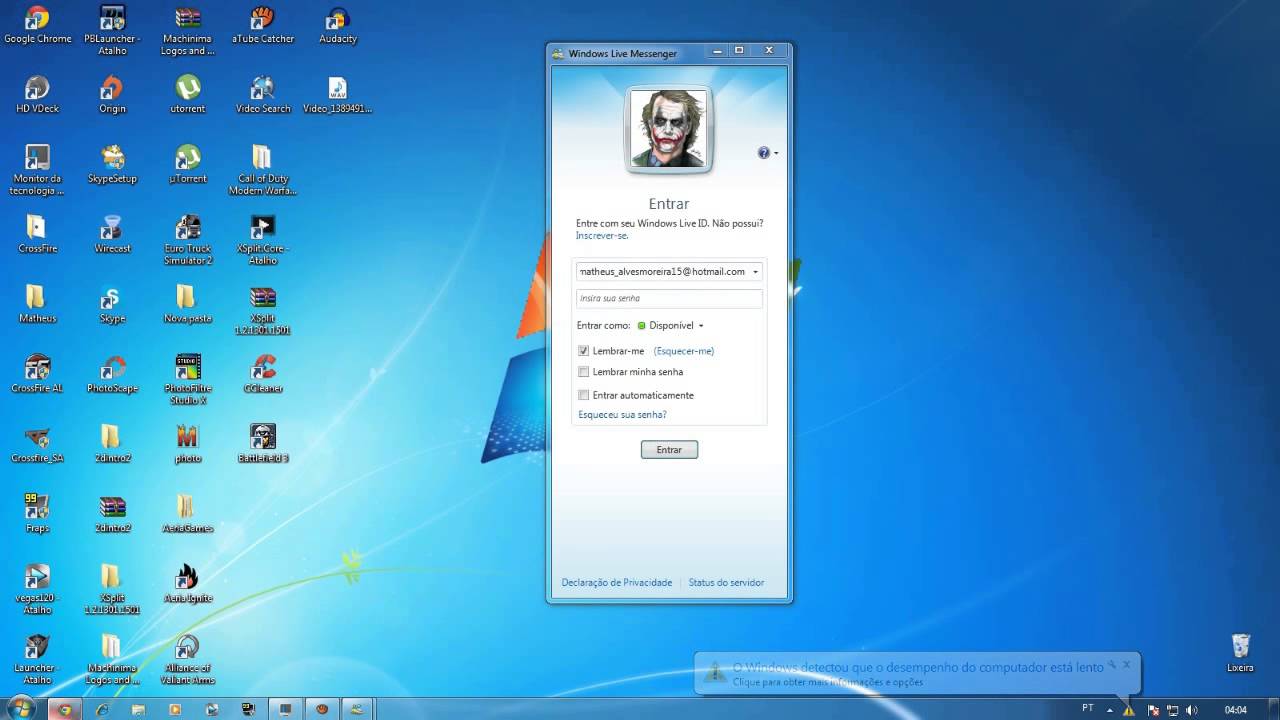
Task: Dismiss the performance notification with its X
Action: click(1126, 664)
